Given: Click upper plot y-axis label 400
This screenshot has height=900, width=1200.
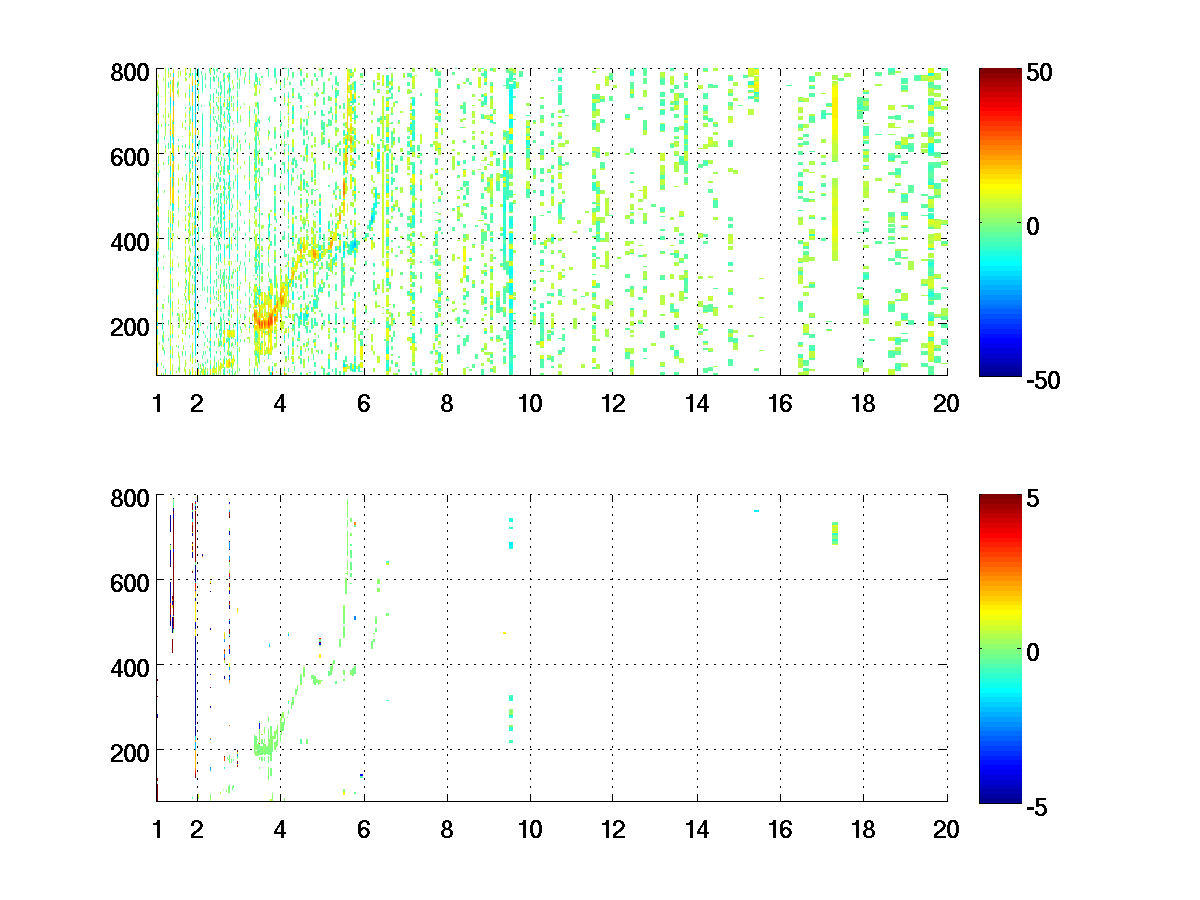Looking at the screenshot, I should click(x=131, y=241).
